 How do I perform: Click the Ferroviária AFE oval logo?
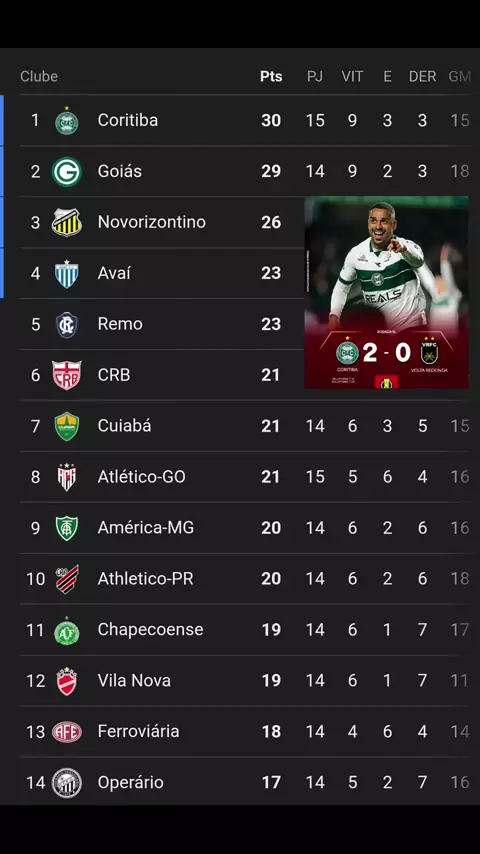[66, 732]
